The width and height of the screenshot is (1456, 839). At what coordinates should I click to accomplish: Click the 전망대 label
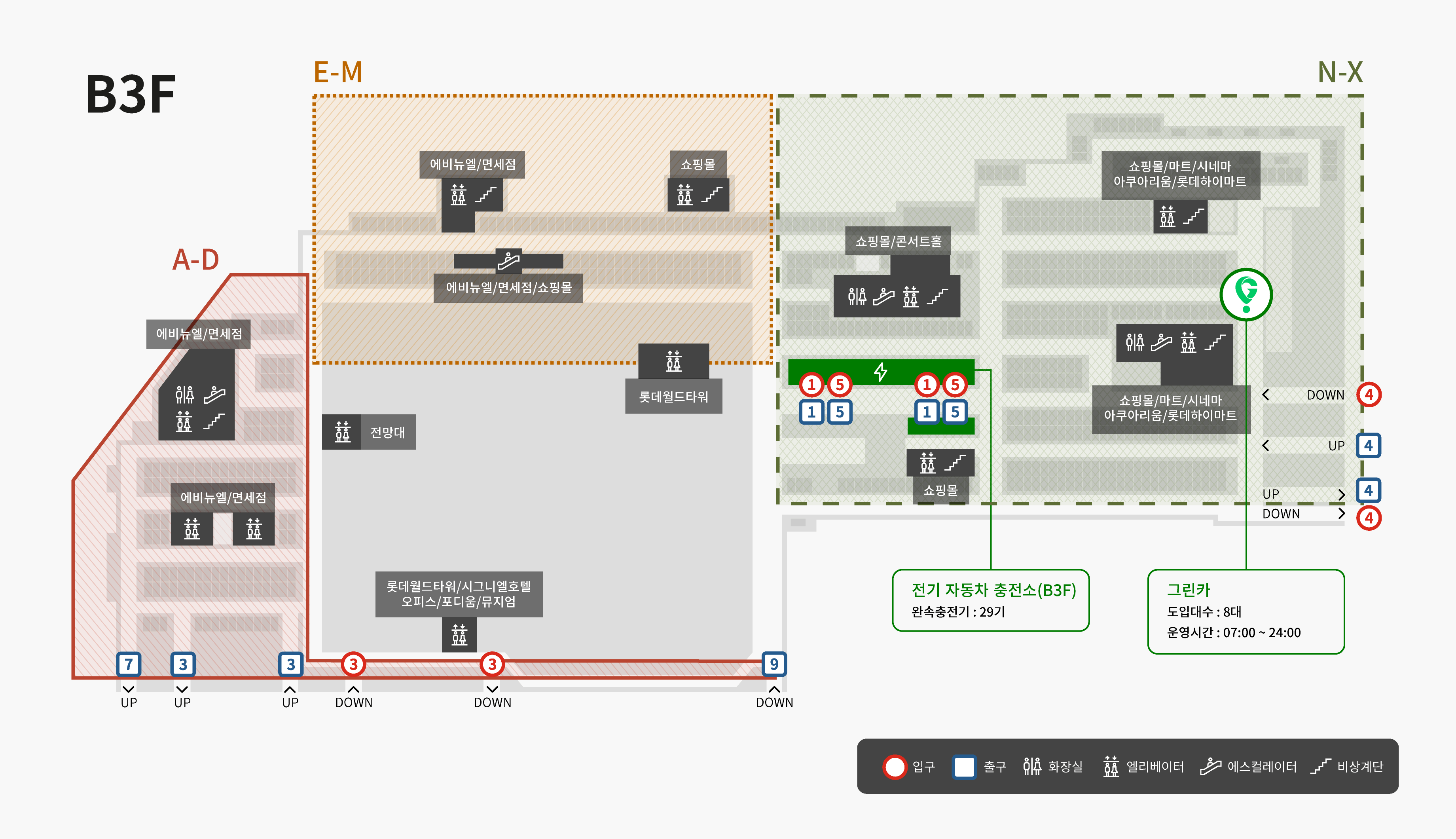(x=387, y=432)
